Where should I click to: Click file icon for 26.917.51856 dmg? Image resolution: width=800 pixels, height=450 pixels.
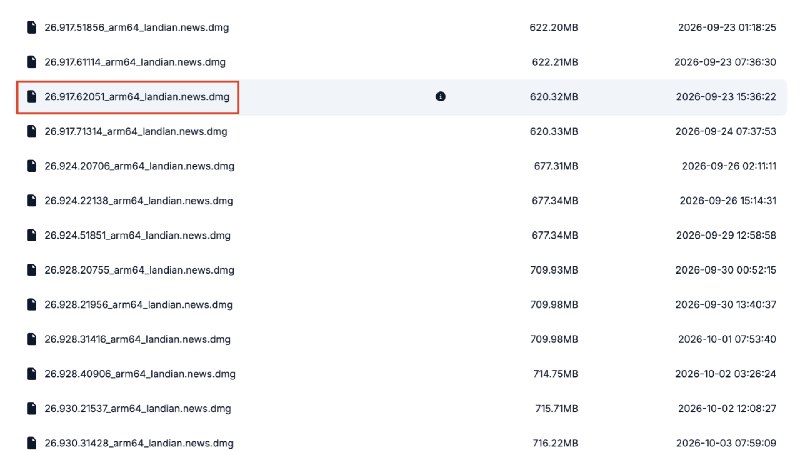(32, 28)
